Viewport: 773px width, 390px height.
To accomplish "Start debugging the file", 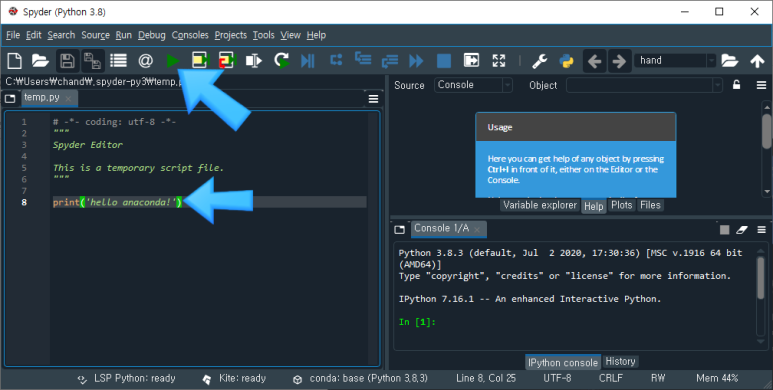I will pyautogui.click(x=308, y=61).
